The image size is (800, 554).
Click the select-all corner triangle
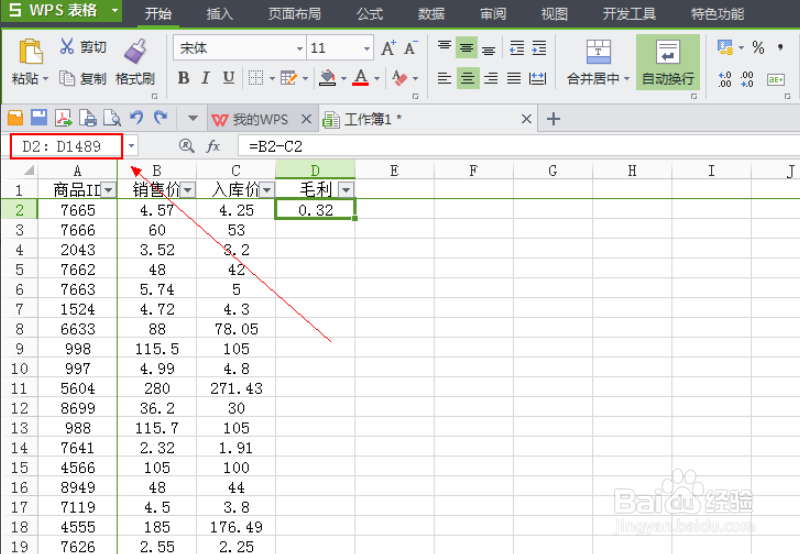[28, 170]
